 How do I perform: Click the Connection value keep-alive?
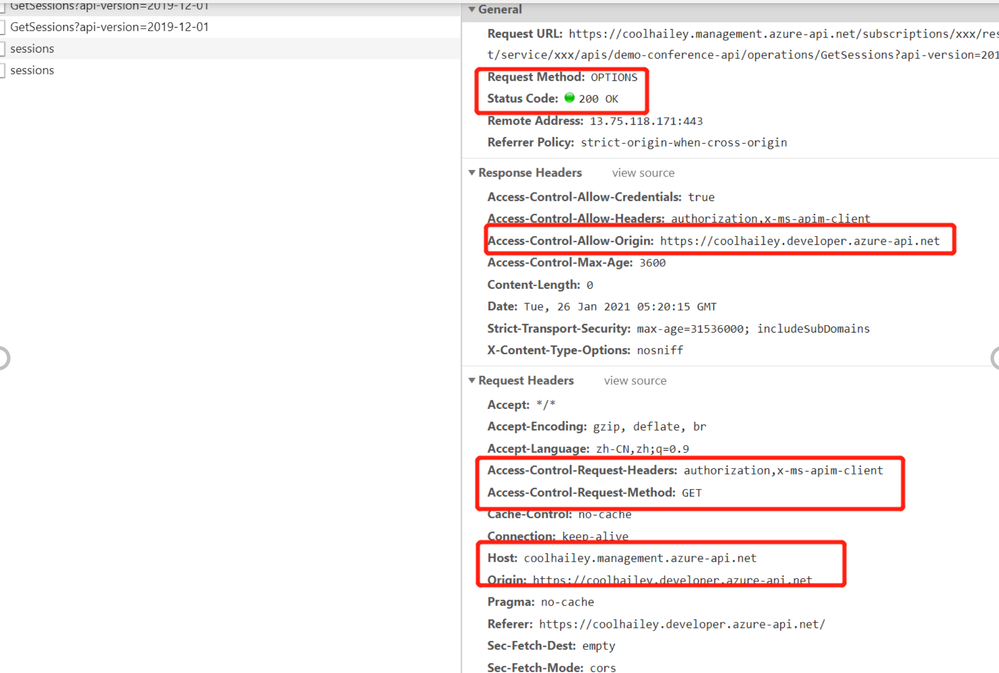point(595,537)
